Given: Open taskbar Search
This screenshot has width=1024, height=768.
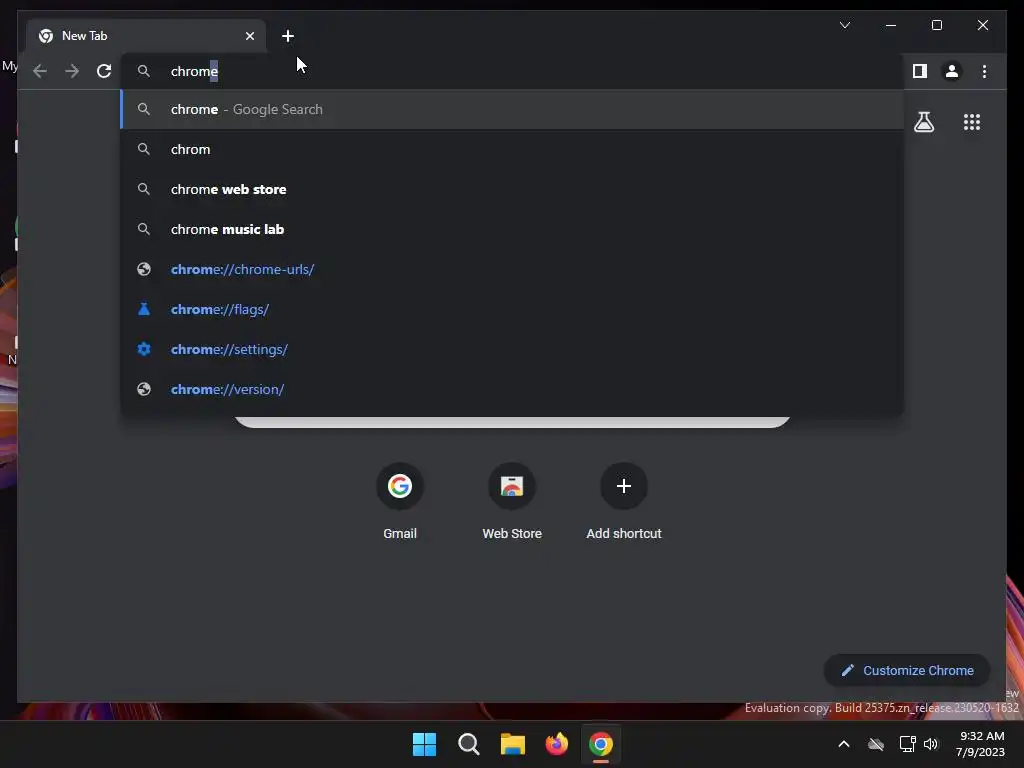Looking at the screenshot, I should 469,744.
